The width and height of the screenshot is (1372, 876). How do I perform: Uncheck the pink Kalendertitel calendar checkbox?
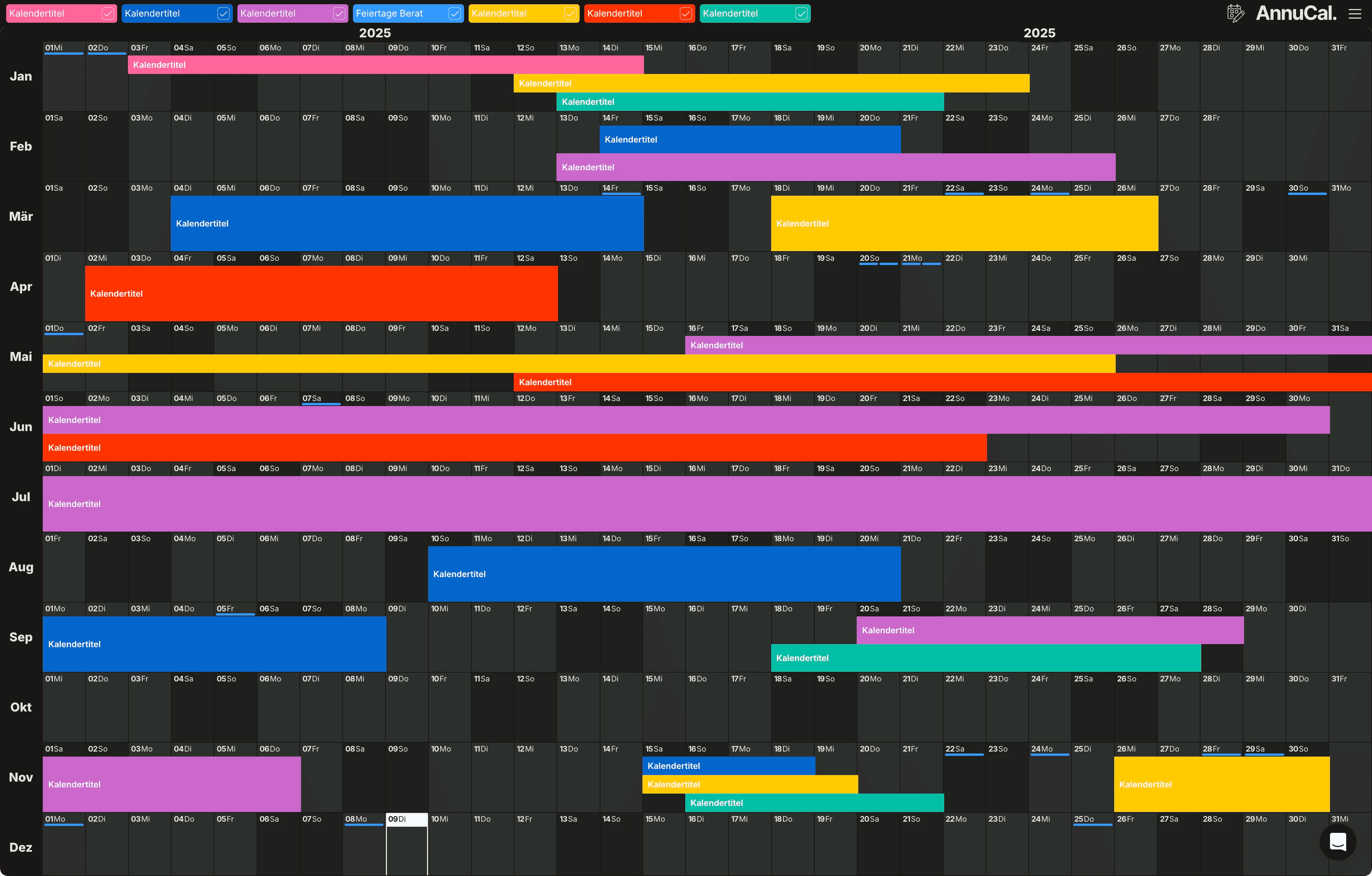pyautogui.click(x=108, y=13)
